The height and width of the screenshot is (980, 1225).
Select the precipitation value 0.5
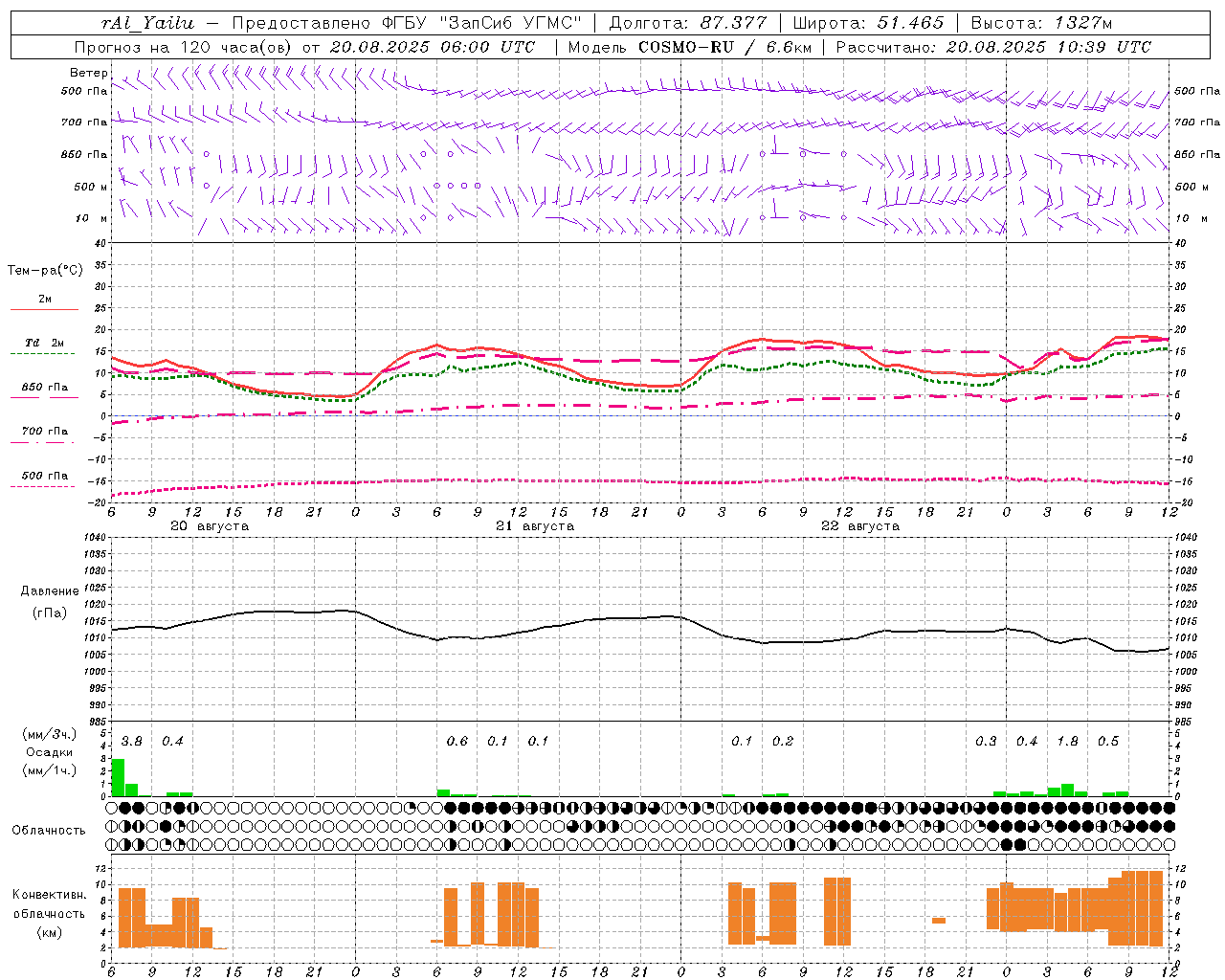[x=1108, y=741]
